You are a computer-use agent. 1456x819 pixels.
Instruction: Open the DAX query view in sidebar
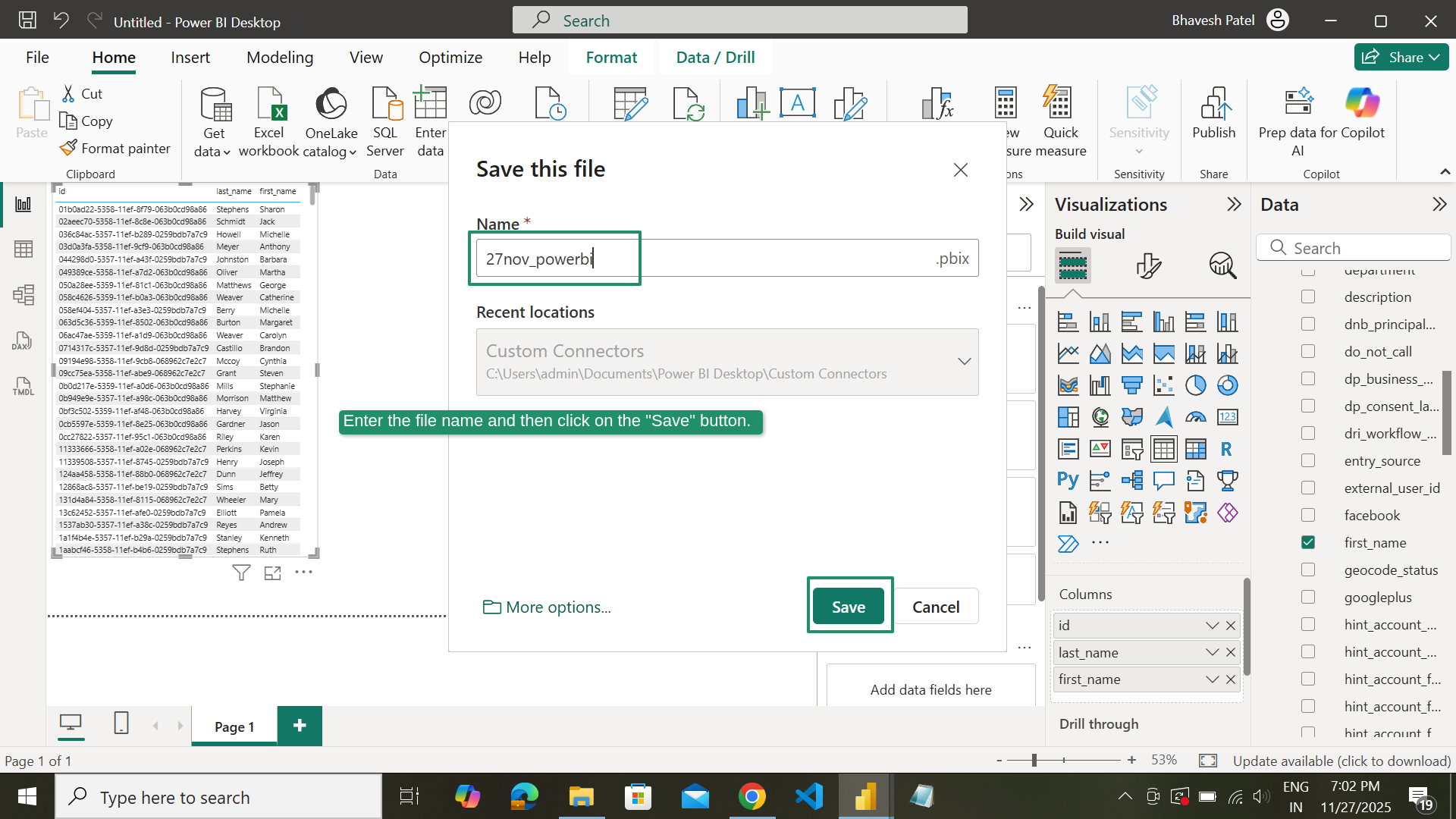[x=23, y=340]
